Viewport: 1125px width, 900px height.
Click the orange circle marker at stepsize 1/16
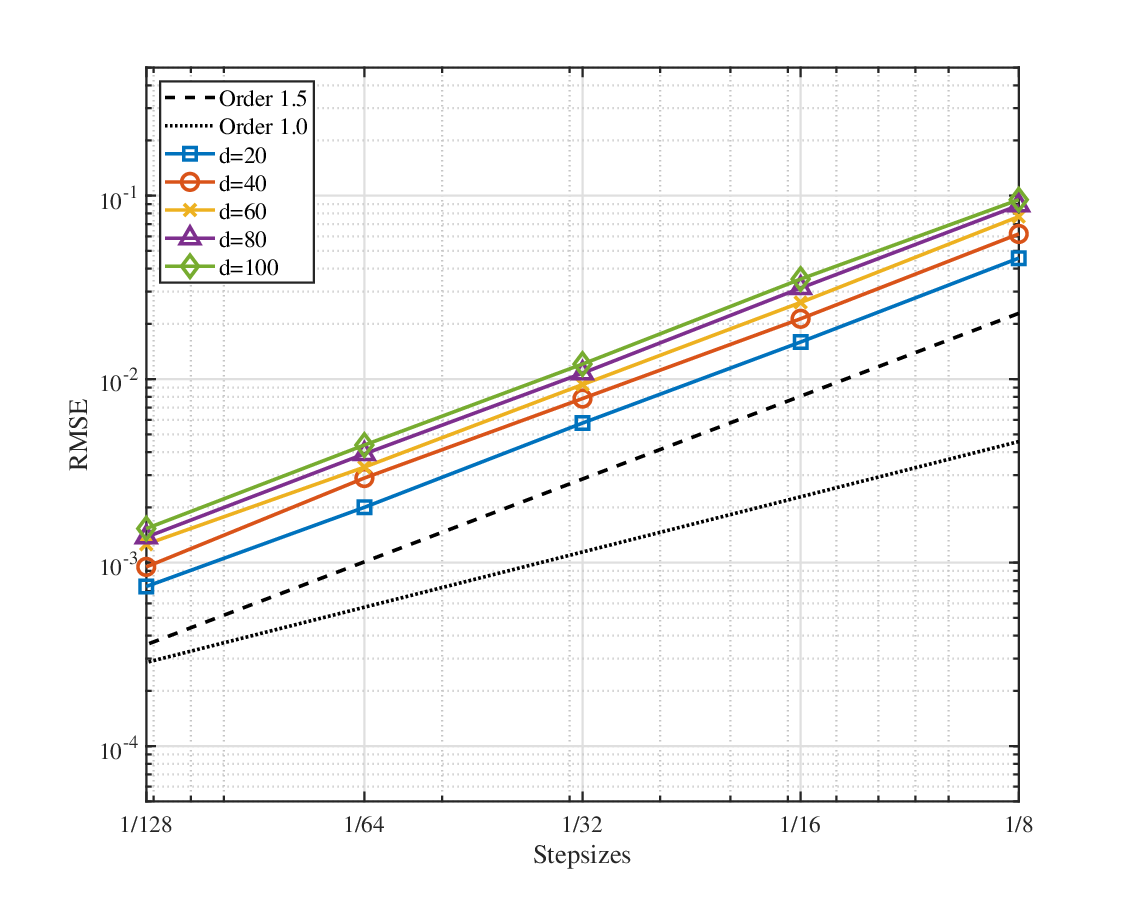pyautogui.click(x=801, y=319)
